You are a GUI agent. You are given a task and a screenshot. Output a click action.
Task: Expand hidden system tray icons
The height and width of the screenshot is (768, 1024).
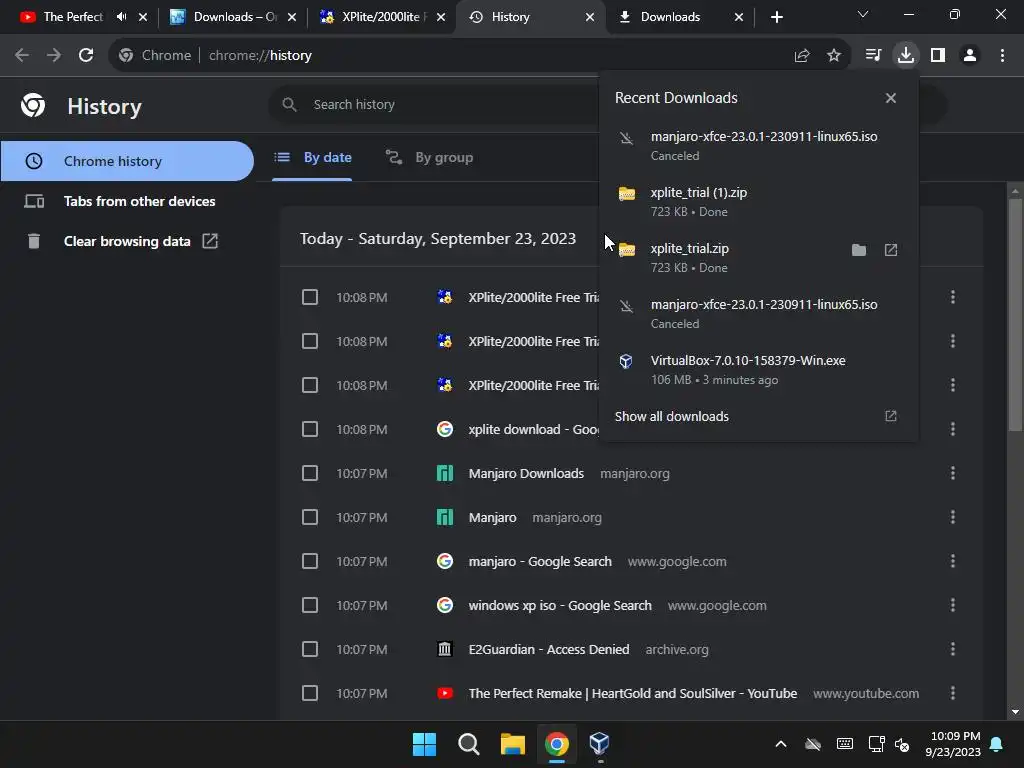coord(780,744)
